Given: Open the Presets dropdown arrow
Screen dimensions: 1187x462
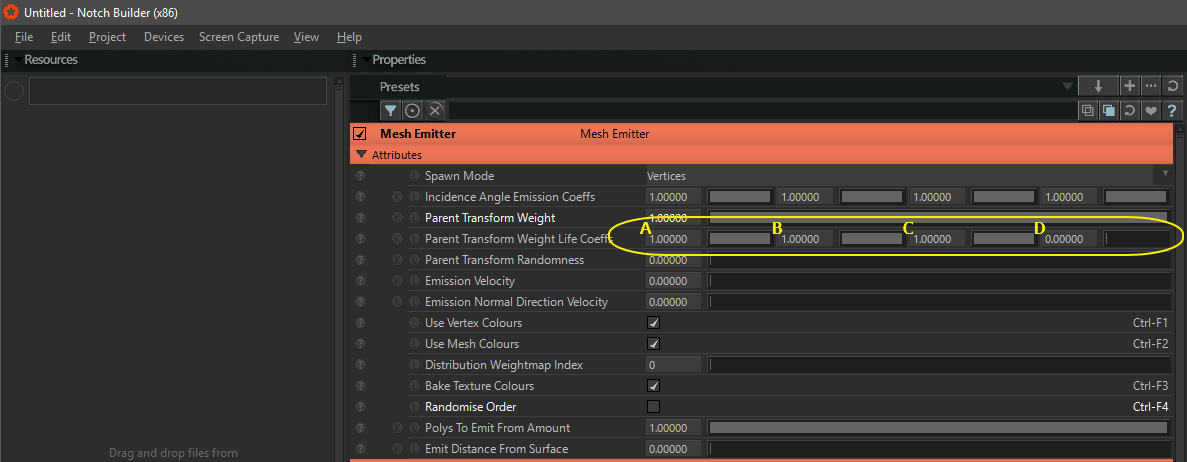Looking at the screenshot, I should coord(1067,86).
